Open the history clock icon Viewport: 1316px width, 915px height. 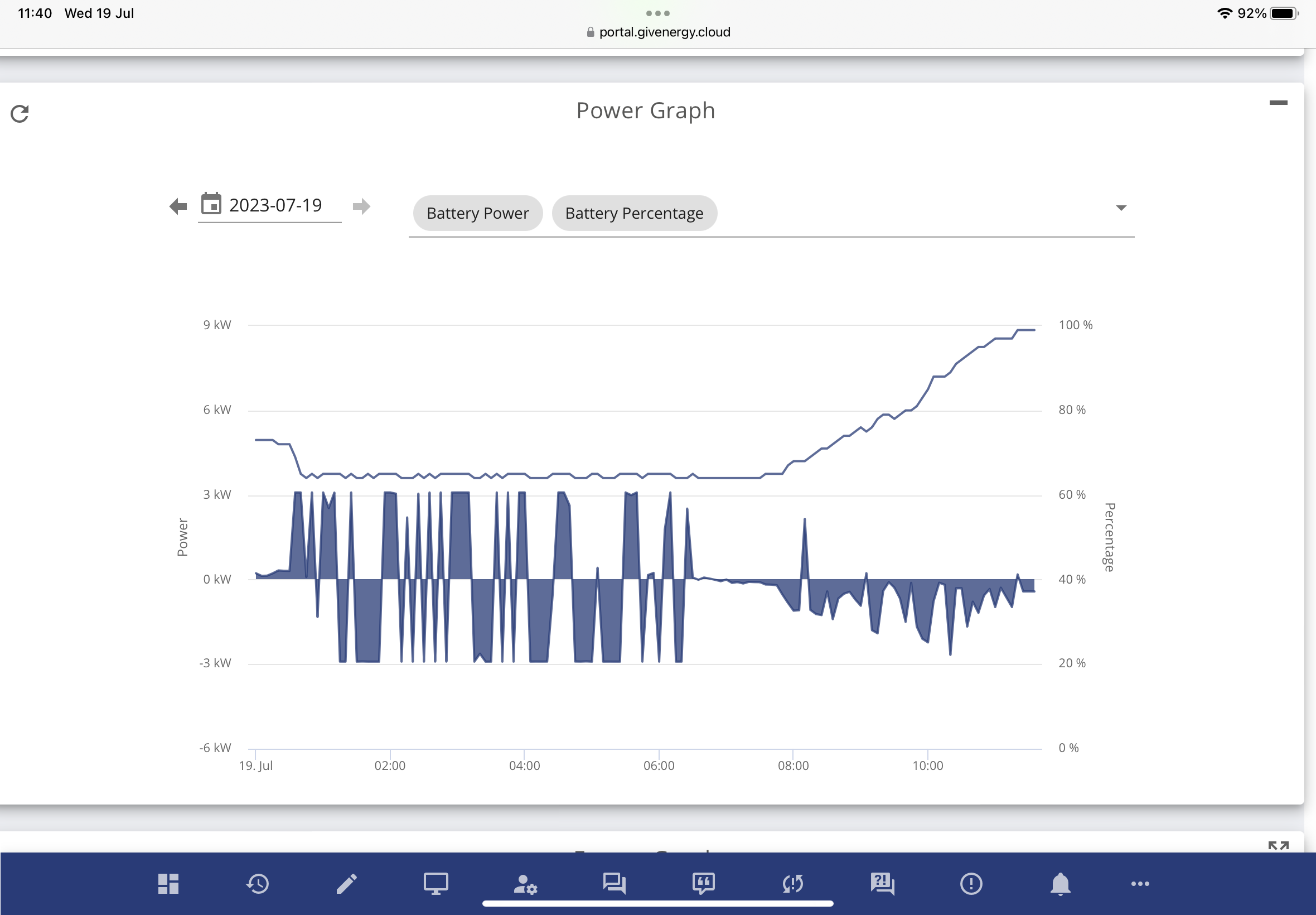[x=257, y=883]
